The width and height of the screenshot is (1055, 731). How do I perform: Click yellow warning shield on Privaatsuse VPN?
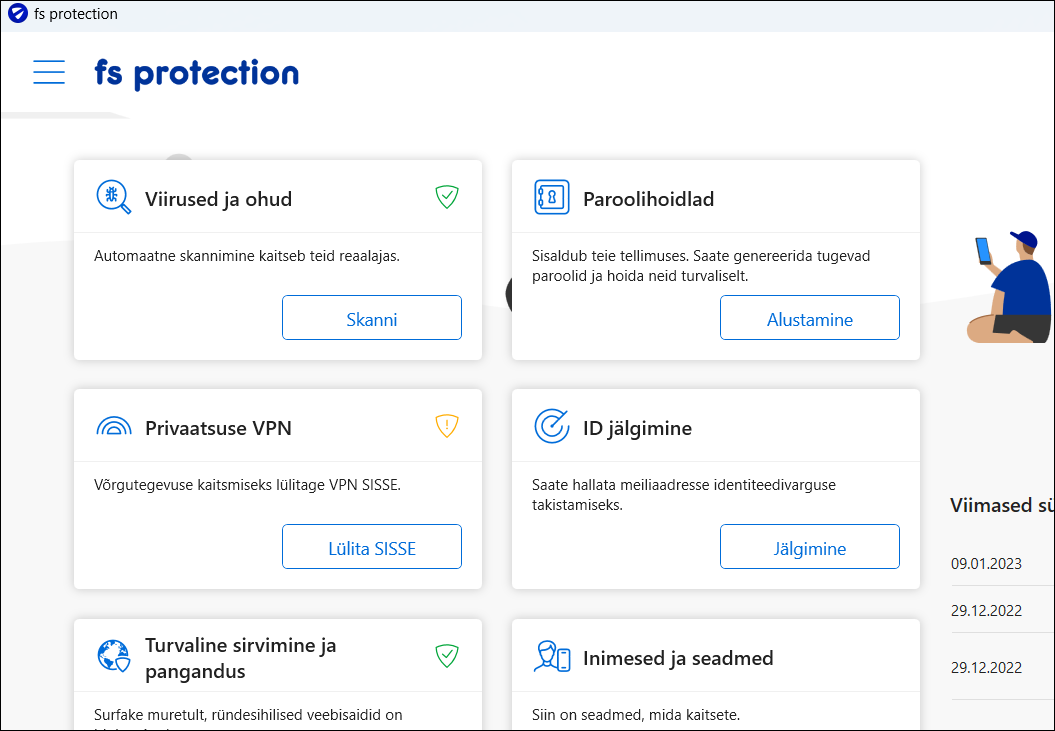(446, 427)
